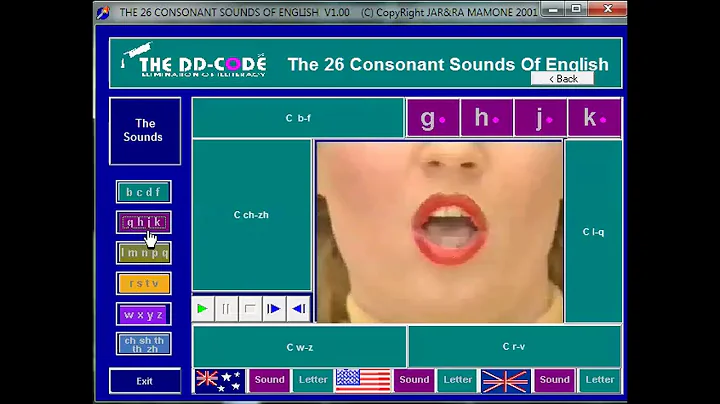
Task: Step the video backward one frame
Action: point(298,309)
